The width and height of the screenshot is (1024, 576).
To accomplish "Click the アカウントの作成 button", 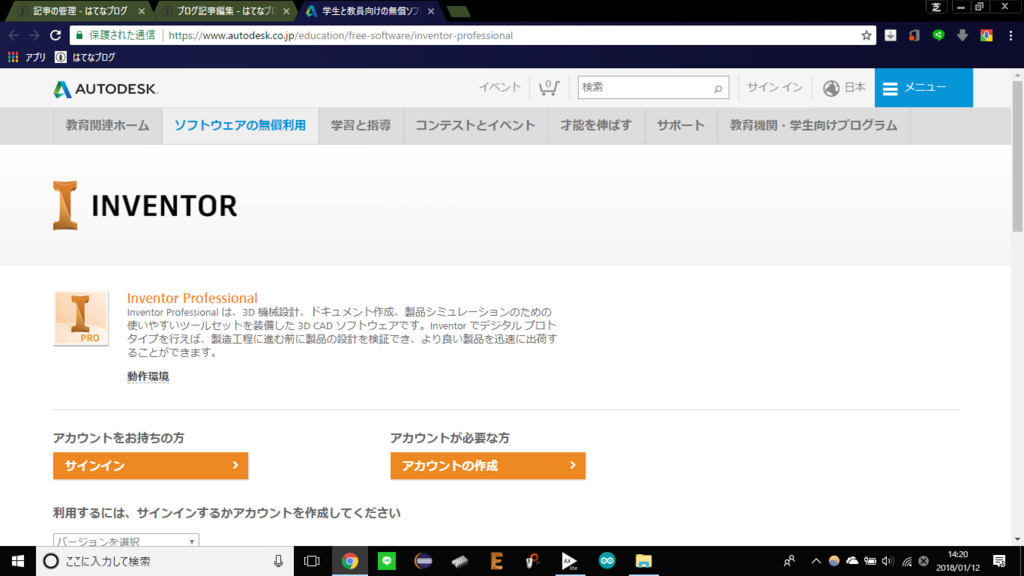I will tap(488, 466).
